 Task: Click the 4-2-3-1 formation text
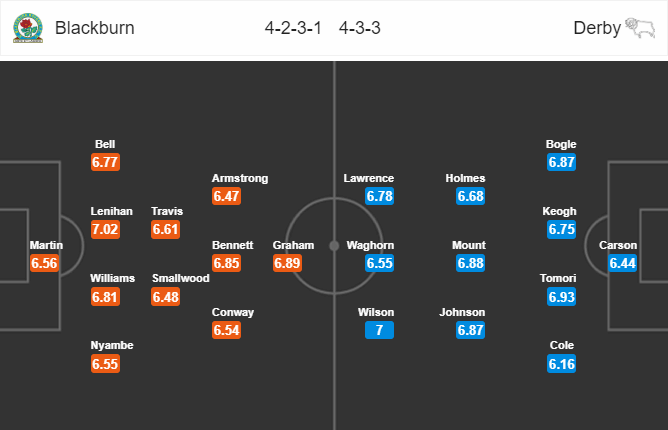coord(293,28)
